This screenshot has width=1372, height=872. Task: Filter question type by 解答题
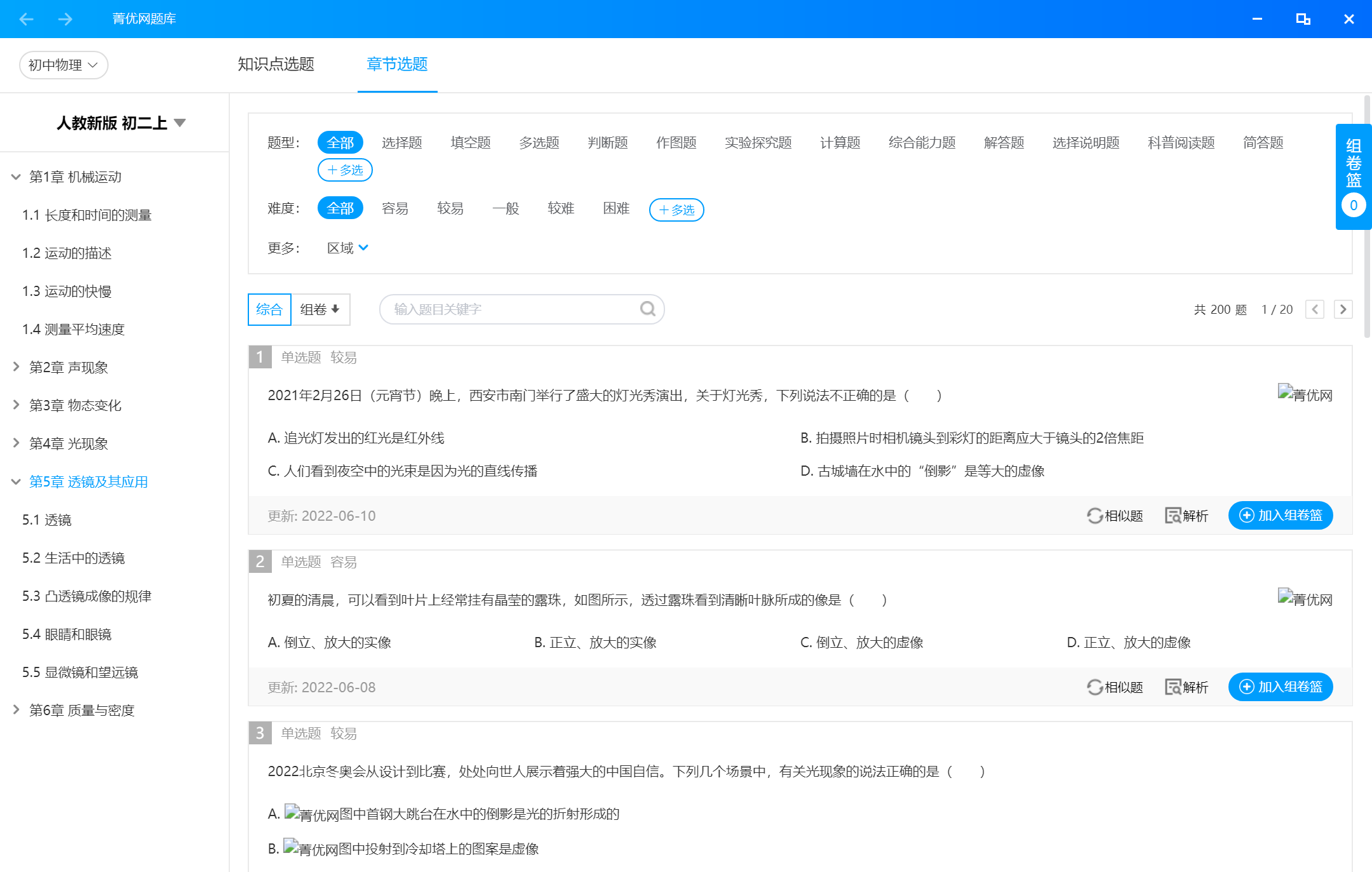pos(1004,142)
